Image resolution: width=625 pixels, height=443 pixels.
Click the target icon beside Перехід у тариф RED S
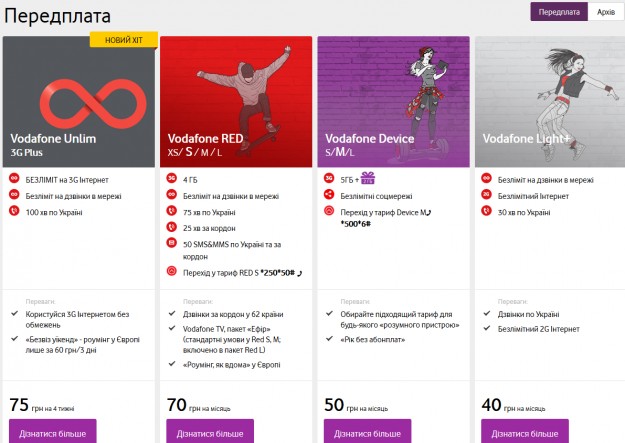pos(171,271)
